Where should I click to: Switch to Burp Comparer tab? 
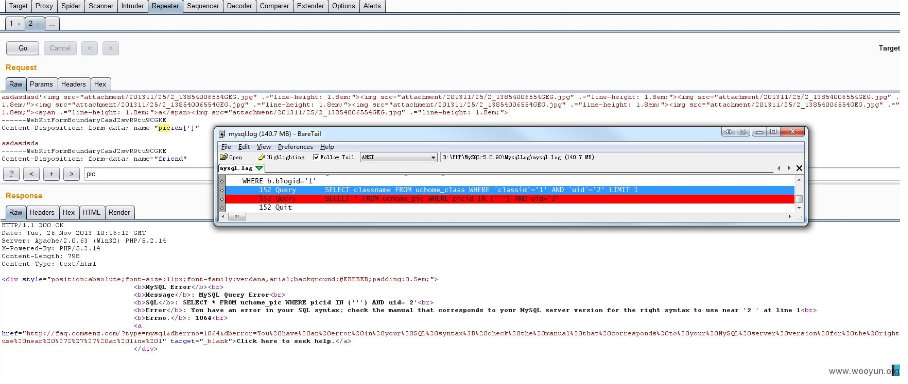pos(274,6)
